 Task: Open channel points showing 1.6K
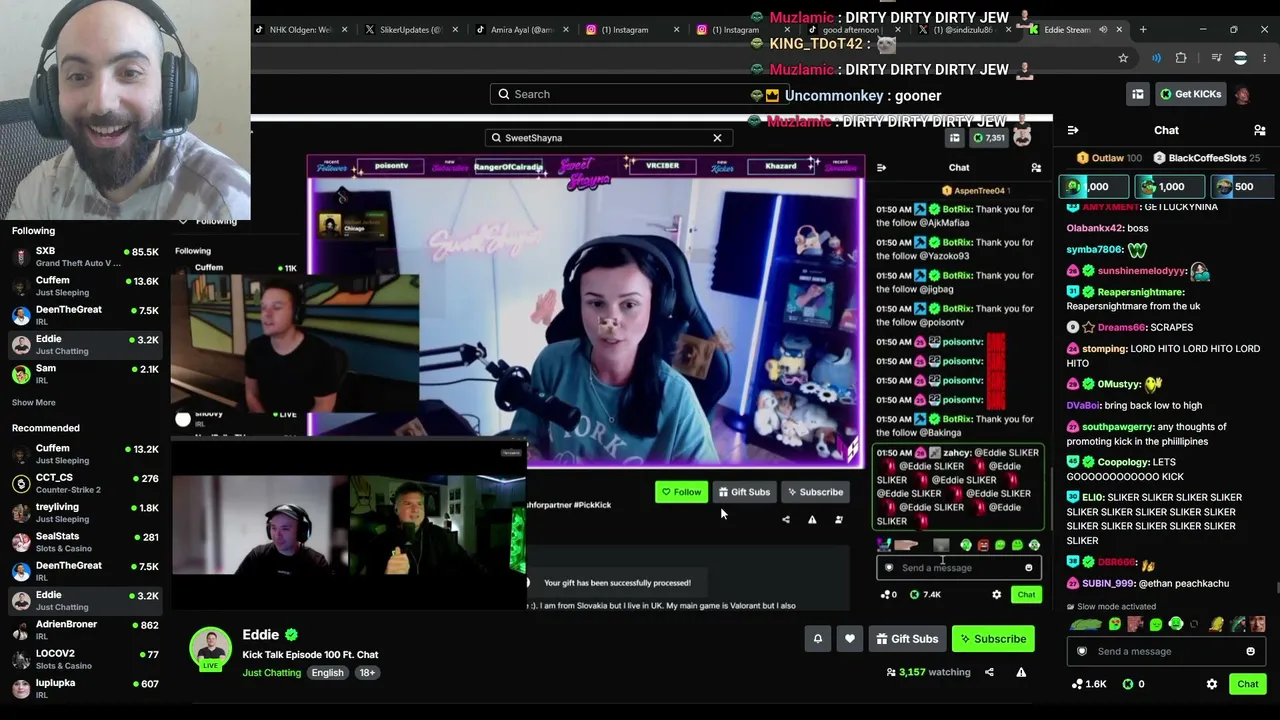coord(1089,684)
